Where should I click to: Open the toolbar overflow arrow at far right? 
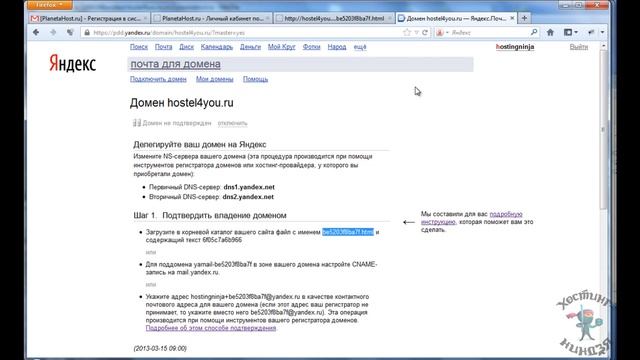[602, 32]
